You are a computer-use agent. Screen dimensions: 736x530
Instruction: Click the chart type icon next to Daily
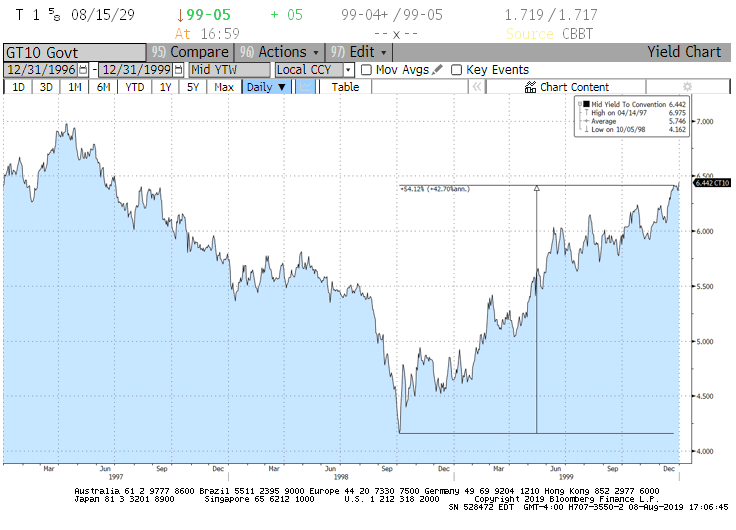(306, 87)
